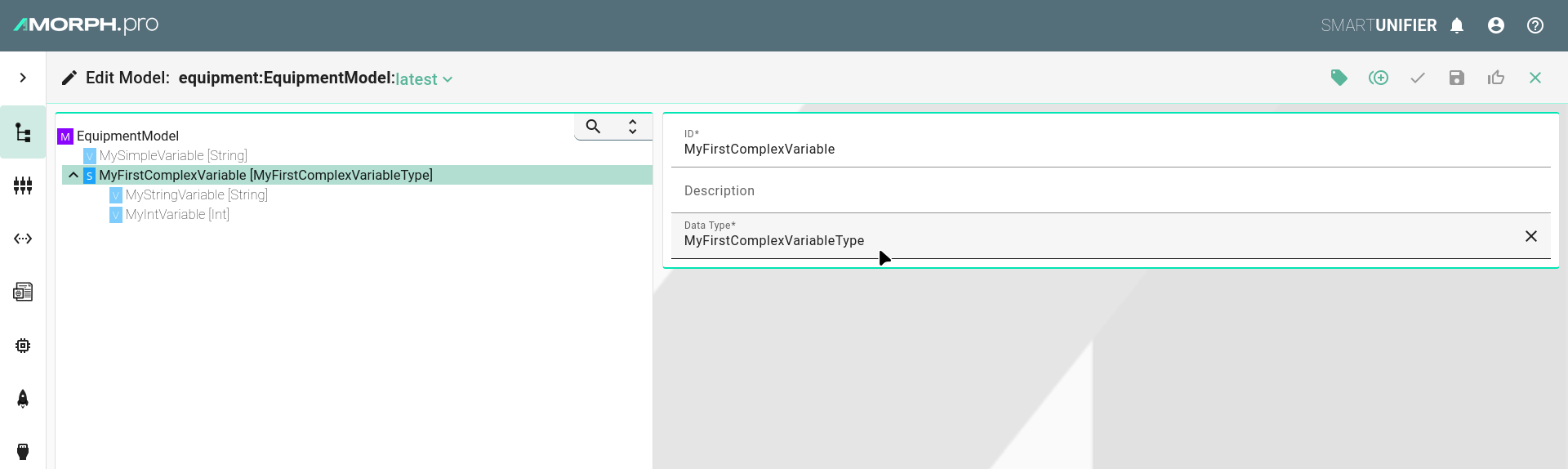Click the S icon of MyFirstComplexVariable
The width and height of the screenshot is (1568, 469).
pyautogui.click(x=90, y=176)
